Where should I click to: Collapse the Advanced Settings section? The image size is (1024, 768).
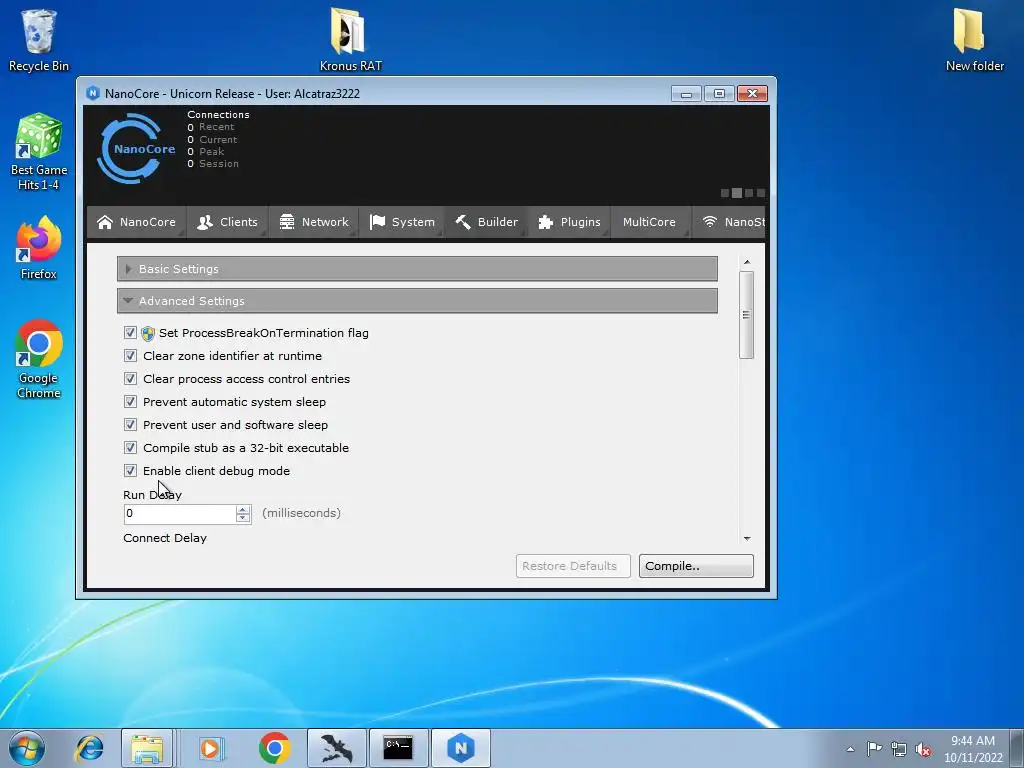(x=417, y=300)
